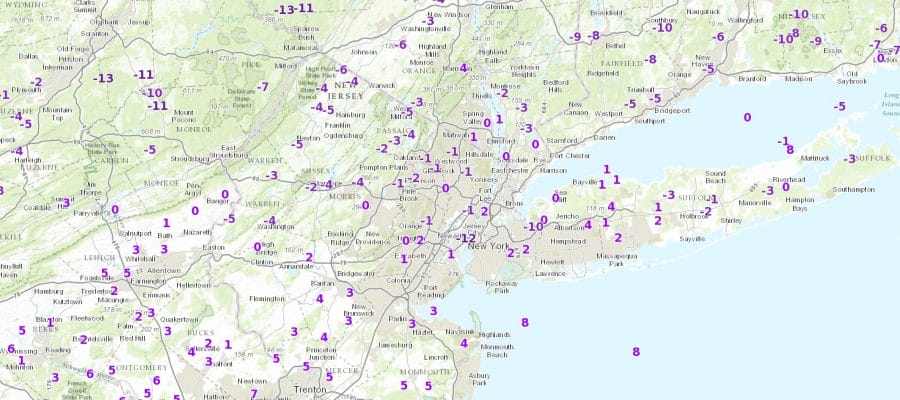The height and width of the screenshot is (400, 900).
Task: Click the Southampton label on Long Island
Action: pos(852,188)
